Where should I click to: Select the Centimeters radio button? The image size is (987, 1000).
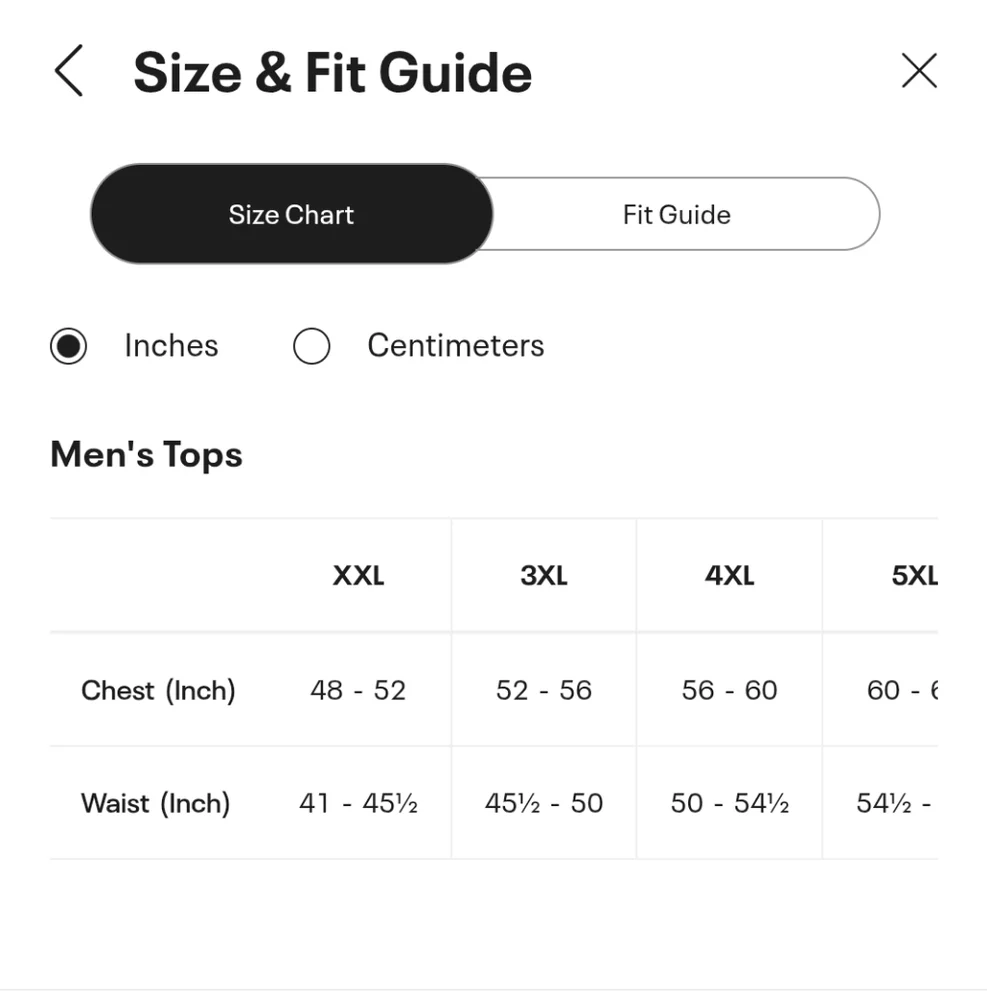312,346
